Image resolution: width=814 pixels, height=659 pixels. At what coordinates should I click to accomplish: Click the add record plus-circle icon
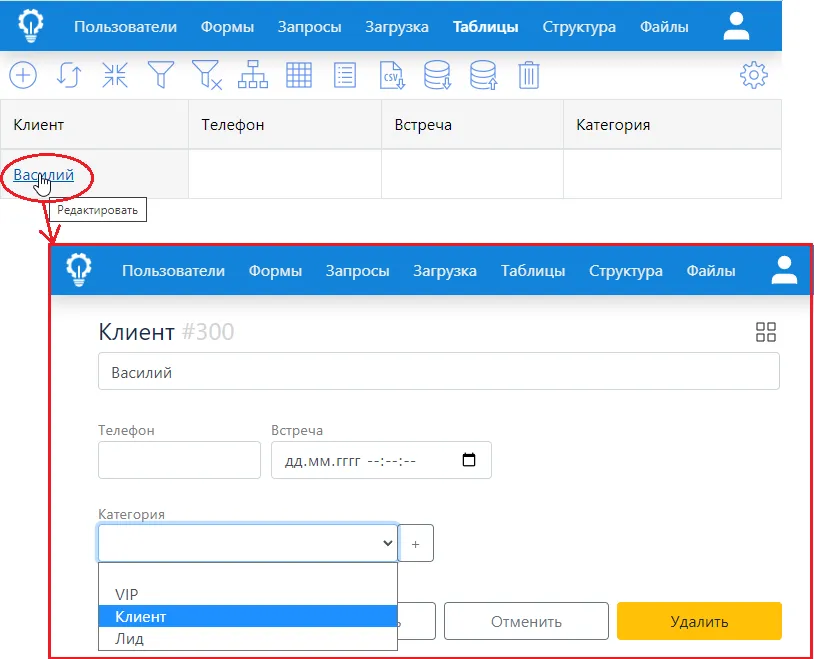tap(23, 75)
